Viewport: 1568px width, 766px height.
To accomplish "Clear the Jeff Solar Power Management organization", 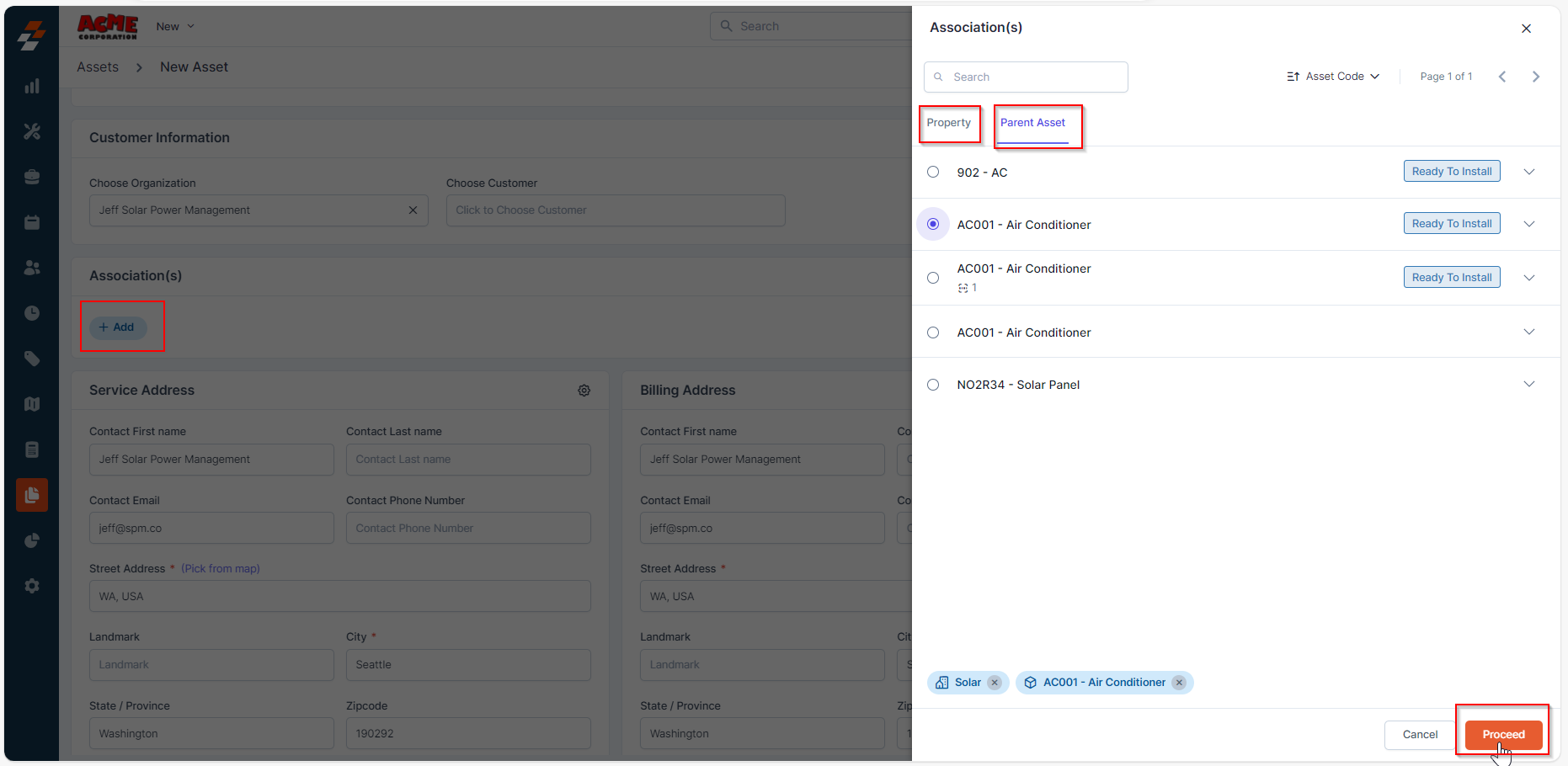I will (413, 210).
